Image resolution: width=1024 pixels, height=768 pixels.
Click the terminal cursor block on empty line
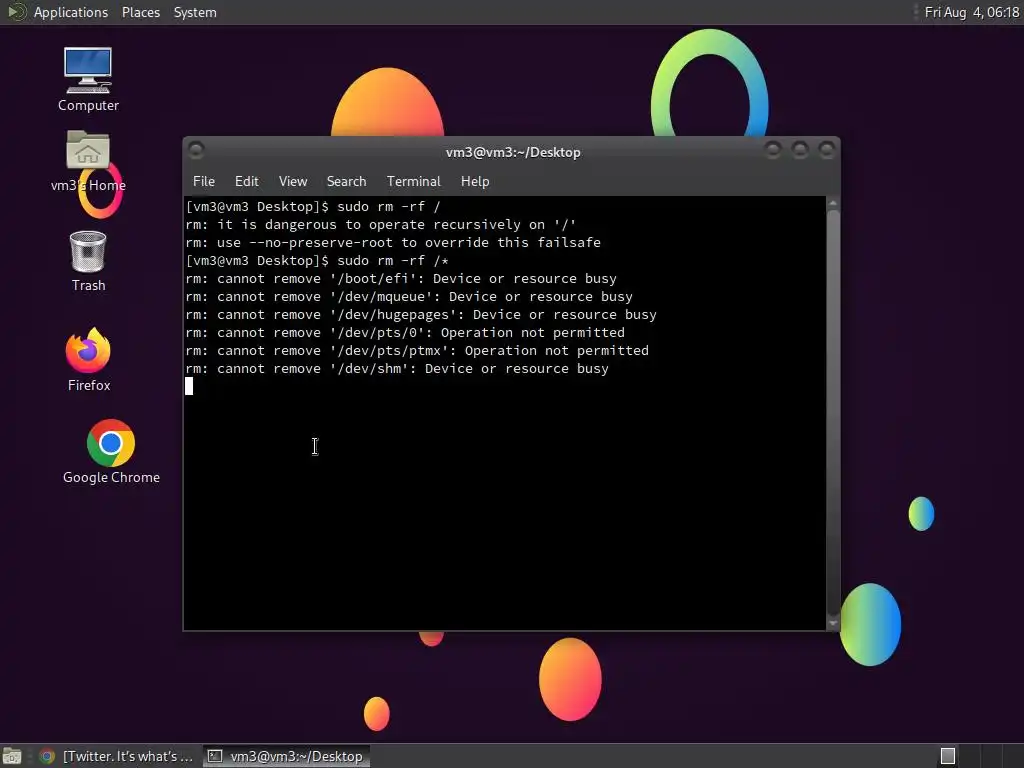[189, 387]
